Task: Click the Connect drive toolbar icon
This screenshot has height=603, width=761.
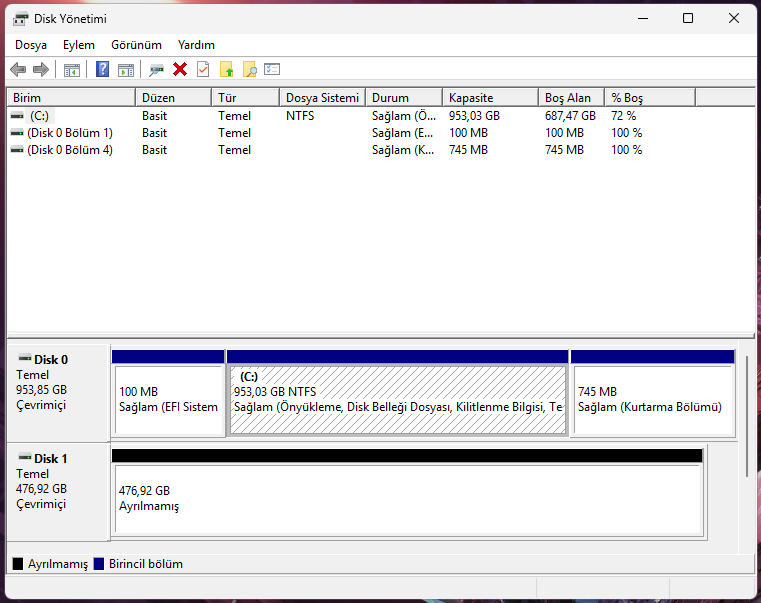Action: 156,70
